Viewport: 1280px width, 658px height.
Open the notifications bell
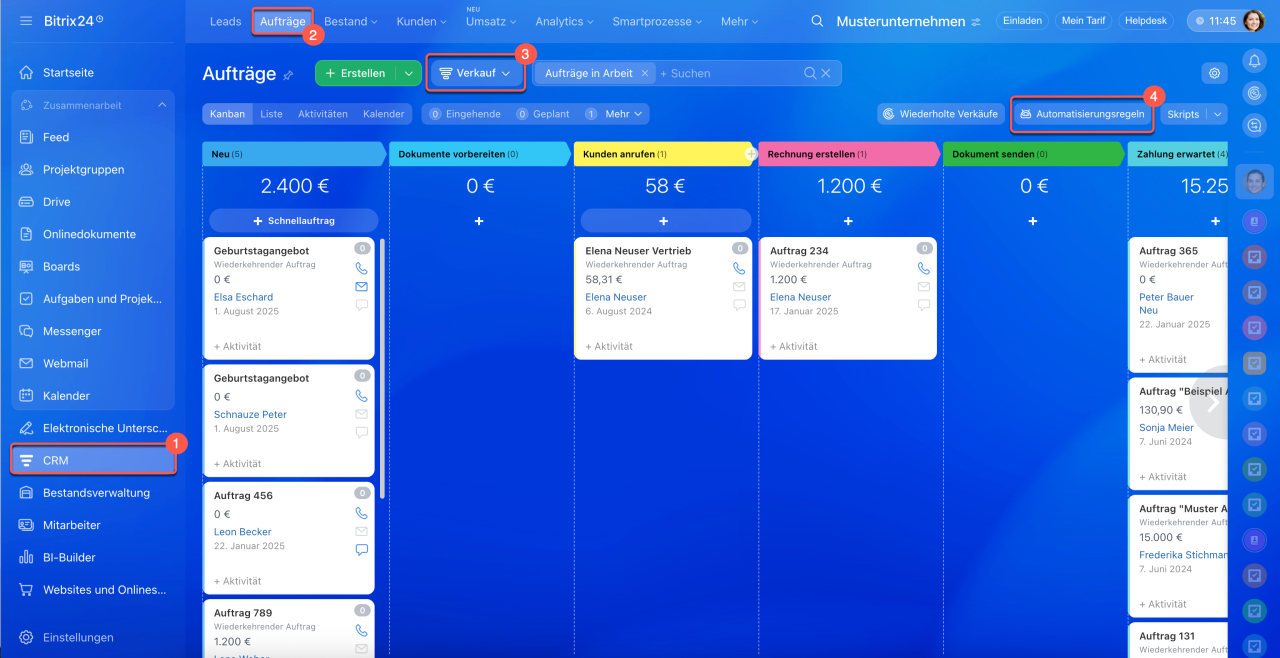pyautogui.click(x=1254, y=61)
